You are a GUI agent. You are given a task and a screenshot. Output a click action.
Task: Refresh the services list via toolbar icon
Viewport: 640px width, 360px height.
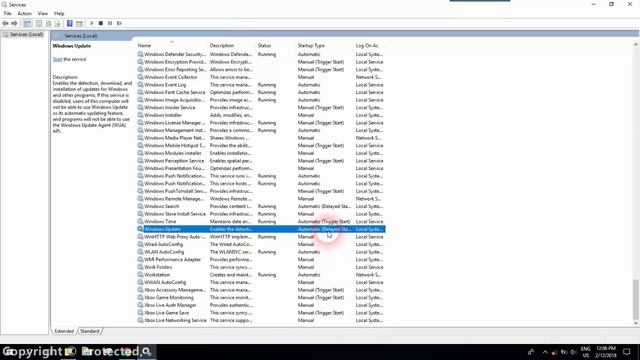[x=49, y=23]
